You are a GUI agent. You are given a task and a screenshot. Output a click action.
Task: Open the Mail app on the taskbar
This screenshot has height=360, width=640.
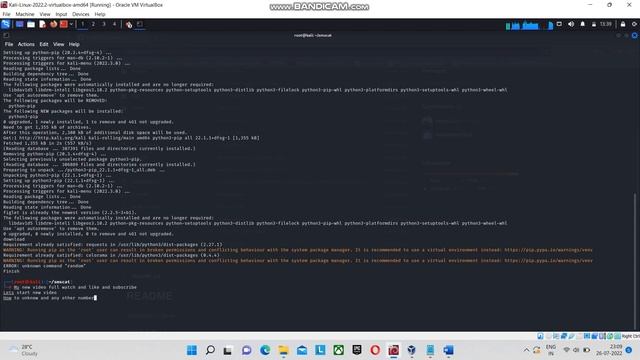pyautogui.click(x=302, y=350)
